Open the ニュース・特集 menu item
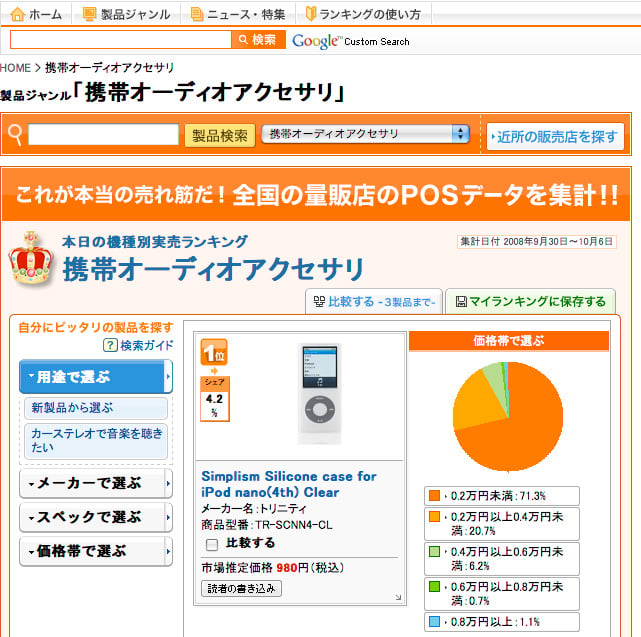 (238, 14)
